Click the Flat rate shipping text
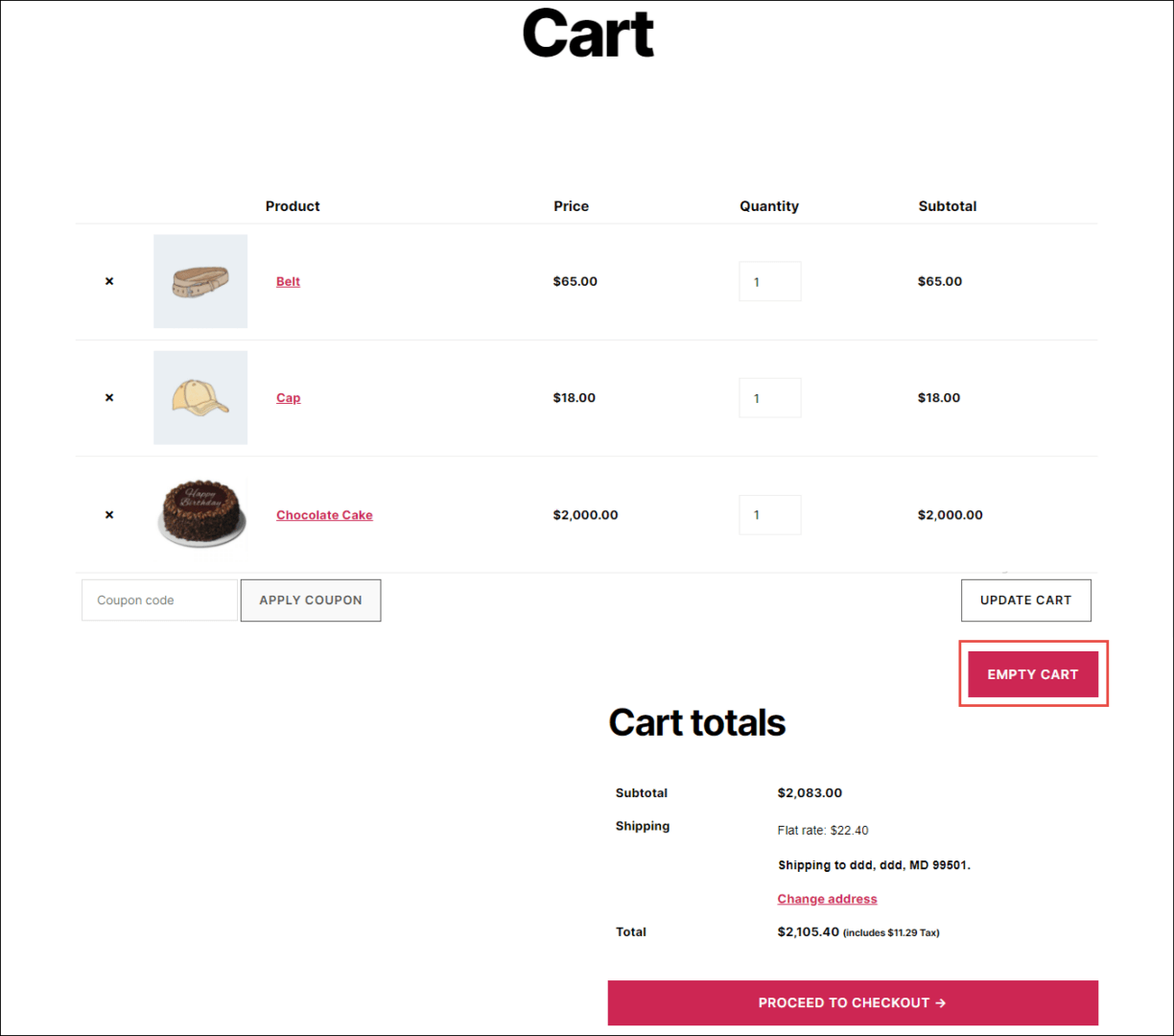The height and width of the screenshot is (1036, 1174). (822, 831)
